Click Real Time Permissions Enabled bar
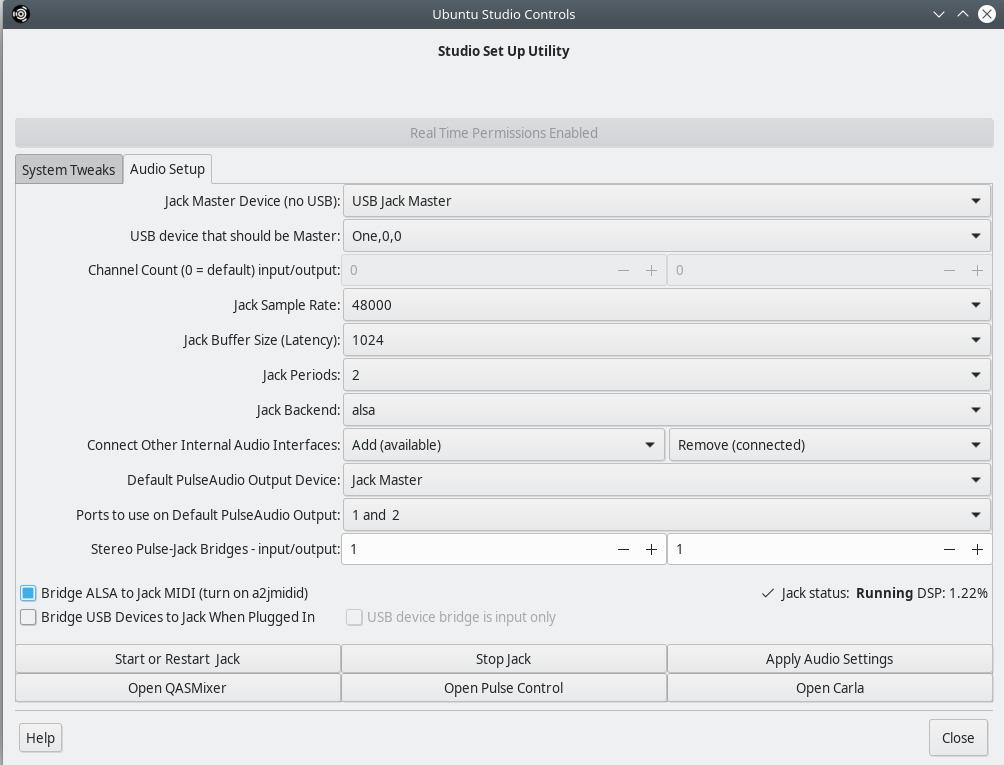 (x=504, y=133)
